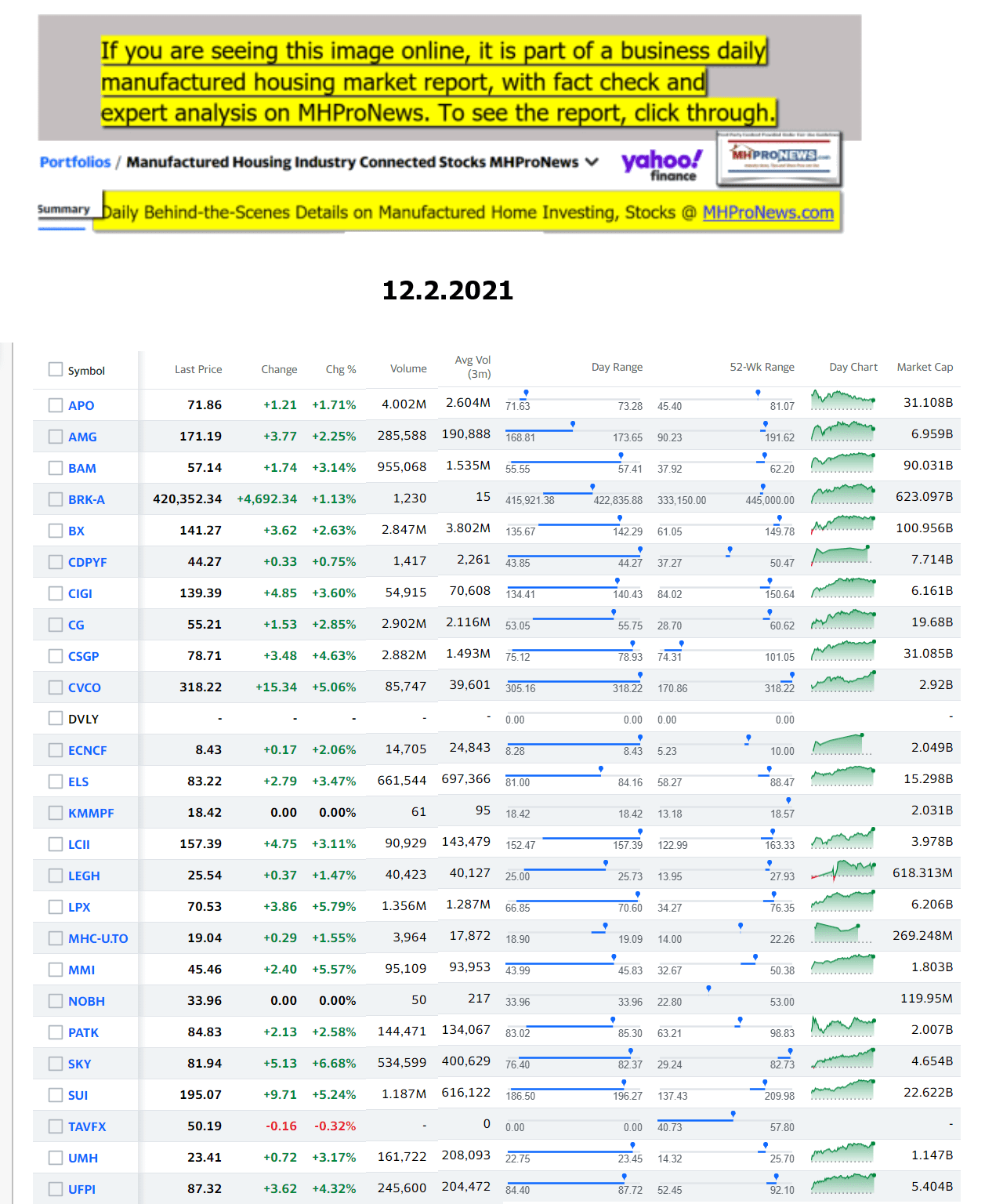Click the yellow highlighted banner notice

click(437, 82)
